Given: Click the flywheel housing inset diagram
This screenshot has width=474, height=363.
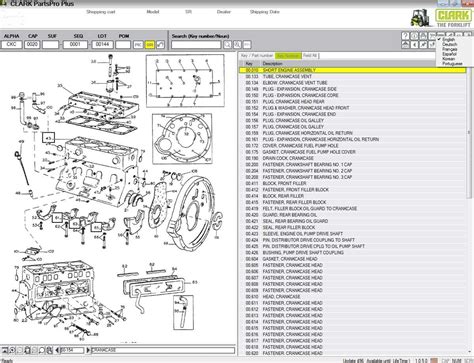Looking at the screenshot, I should [182, 139].
